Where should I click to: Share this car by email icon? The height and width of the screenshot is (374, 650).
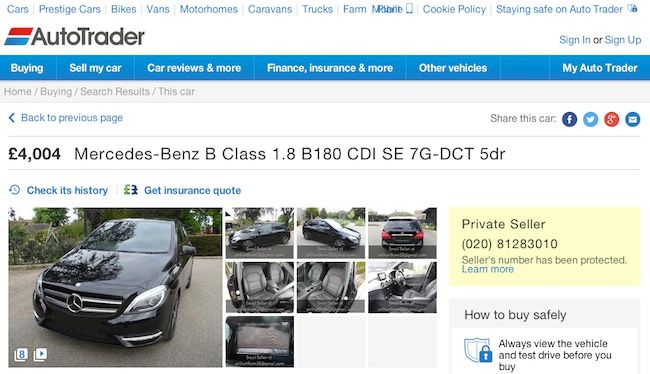(x=633, y=119)
